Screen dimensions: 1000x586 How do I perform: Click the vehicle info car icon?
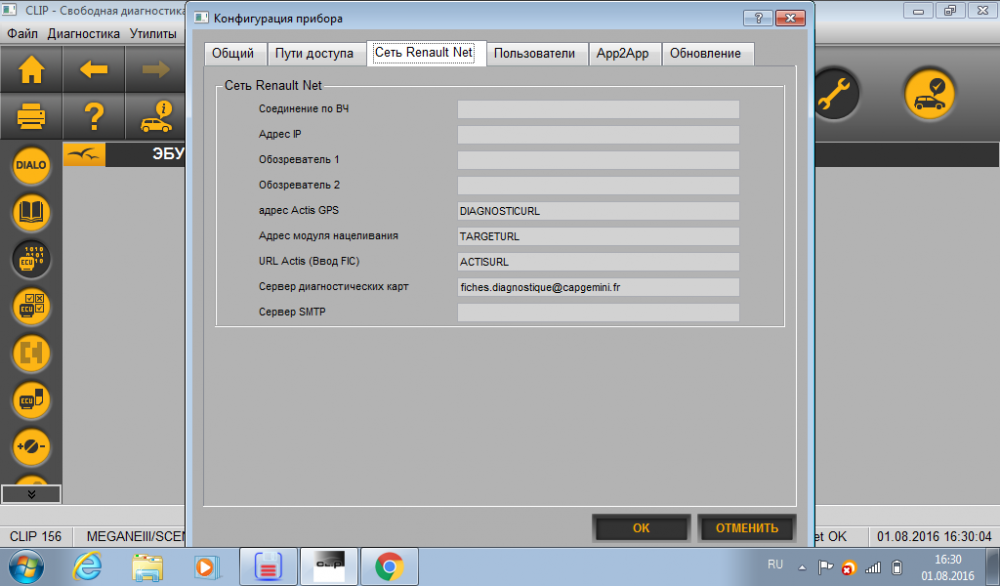coord(156,117)
